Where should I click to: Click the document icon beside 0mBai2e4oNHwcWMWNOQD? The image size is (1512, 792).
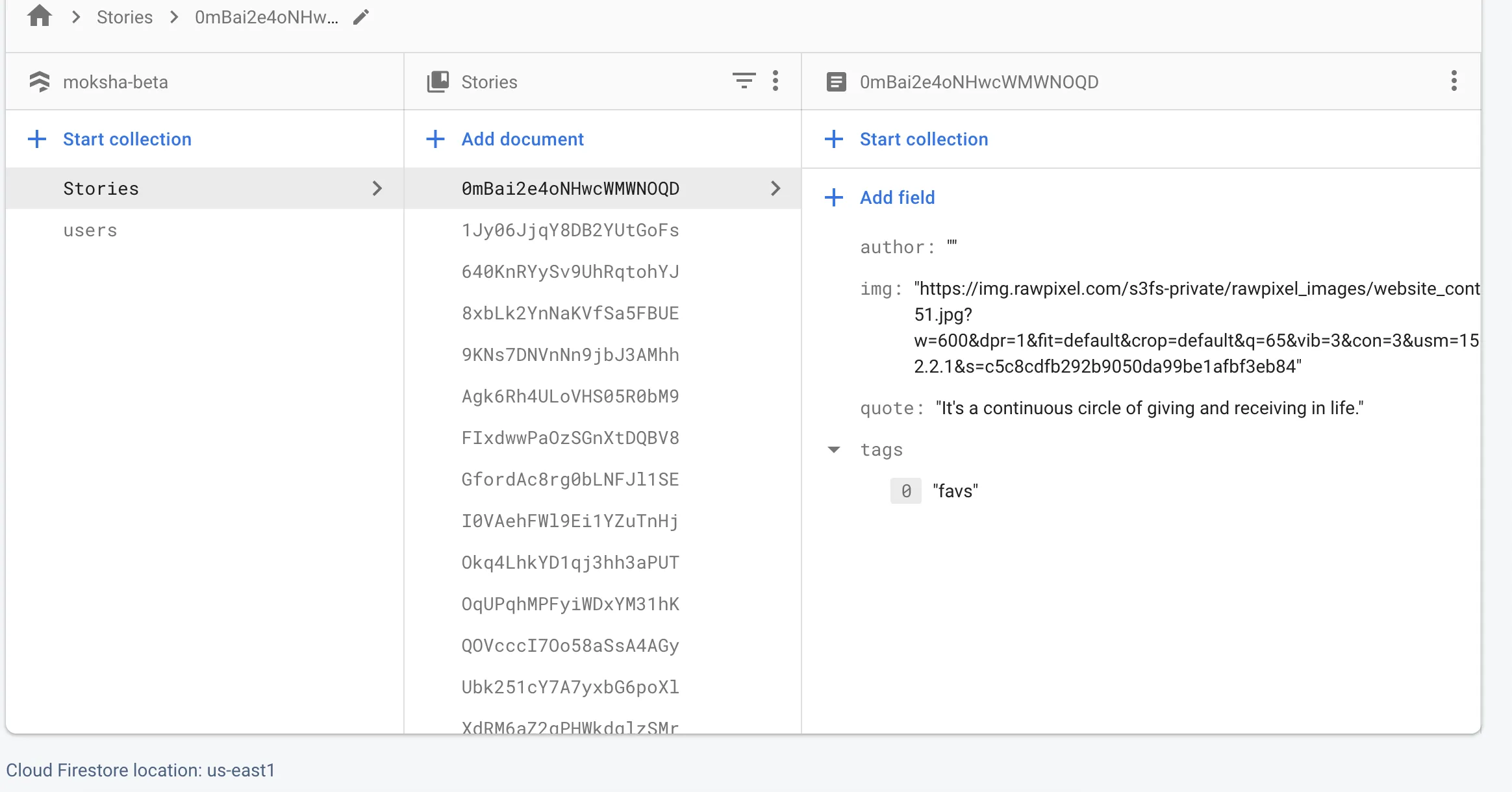836,82
